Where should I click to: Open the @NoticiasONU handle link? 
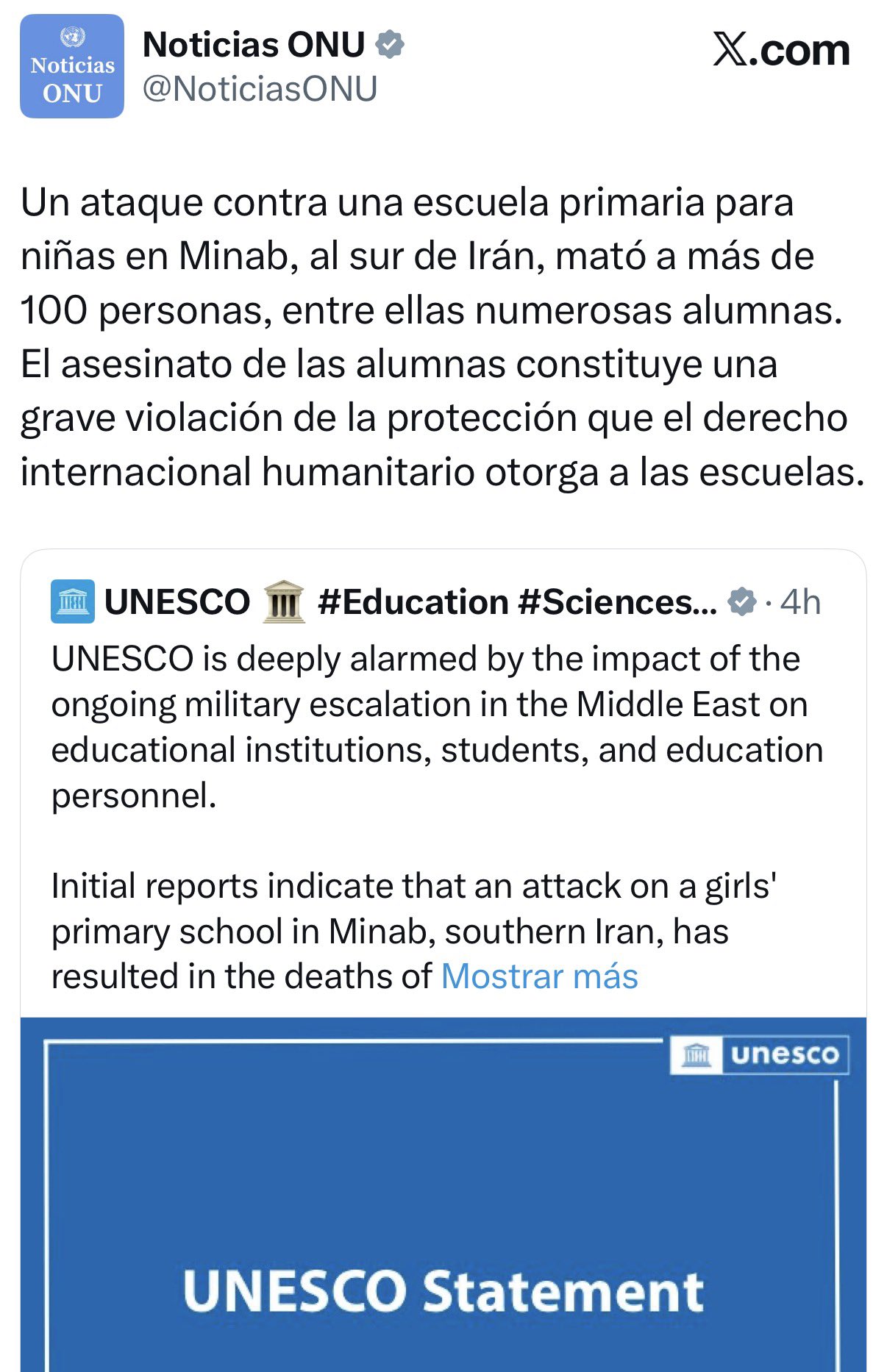260,89
